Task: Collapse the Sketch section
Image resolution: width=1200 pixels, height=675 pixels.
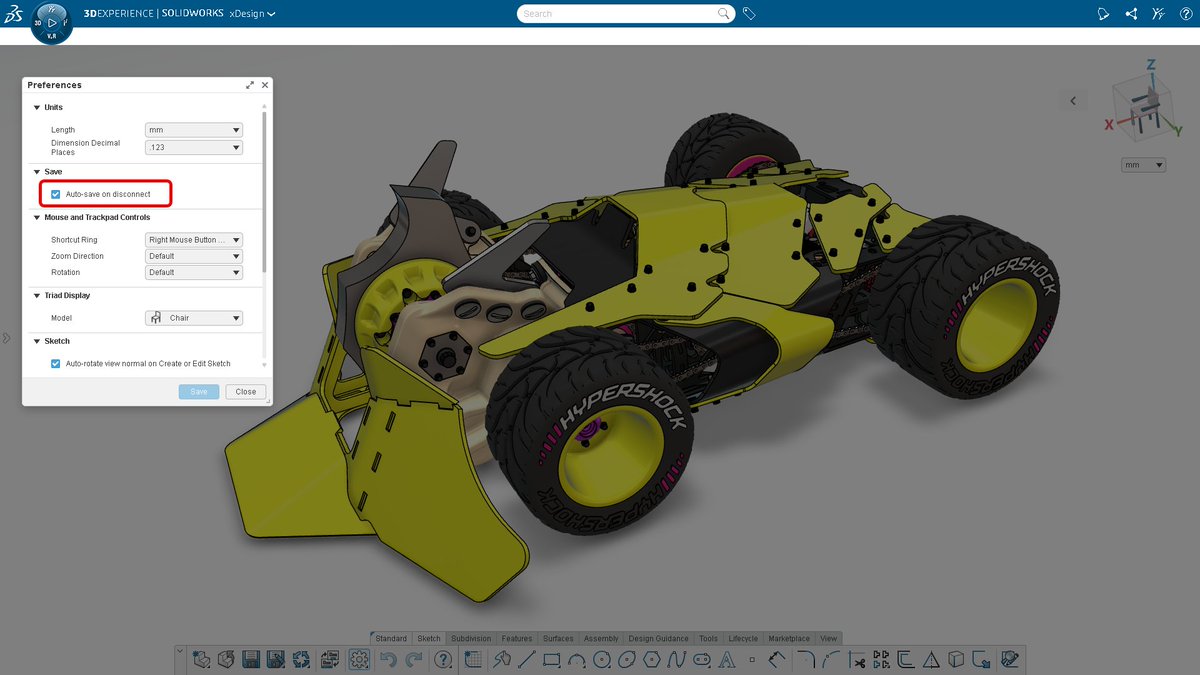Action: coord(37,341)
